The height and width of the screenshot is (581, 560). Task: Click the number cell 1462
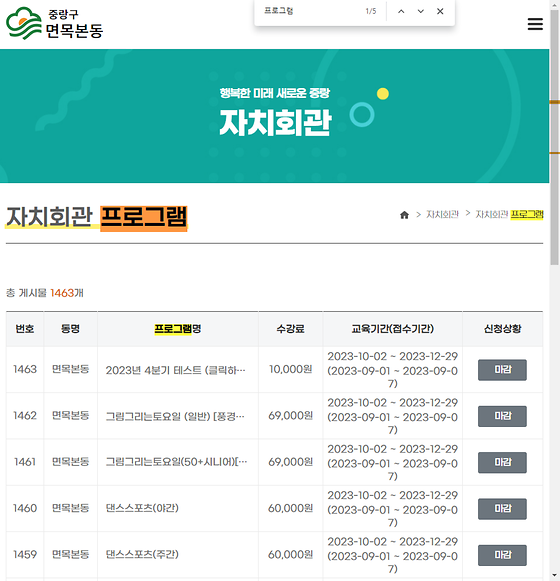coord(25,416)
